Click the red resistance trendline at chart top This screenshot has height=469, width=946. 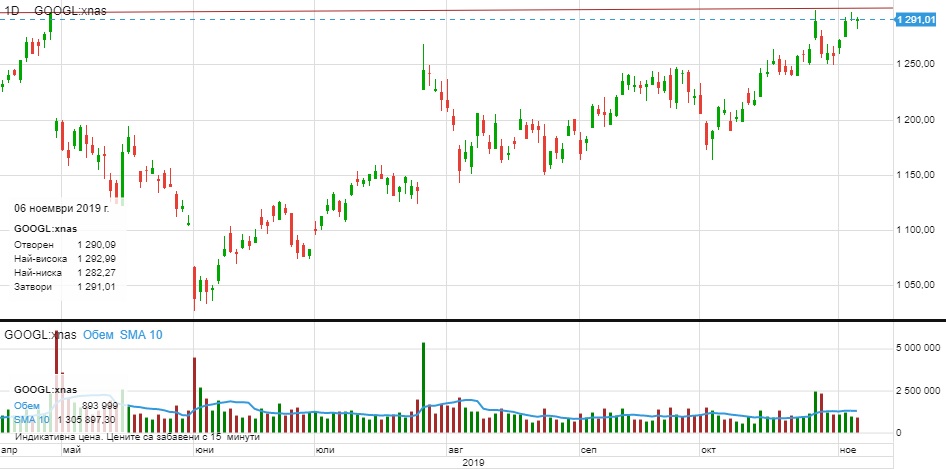[446, 10]
